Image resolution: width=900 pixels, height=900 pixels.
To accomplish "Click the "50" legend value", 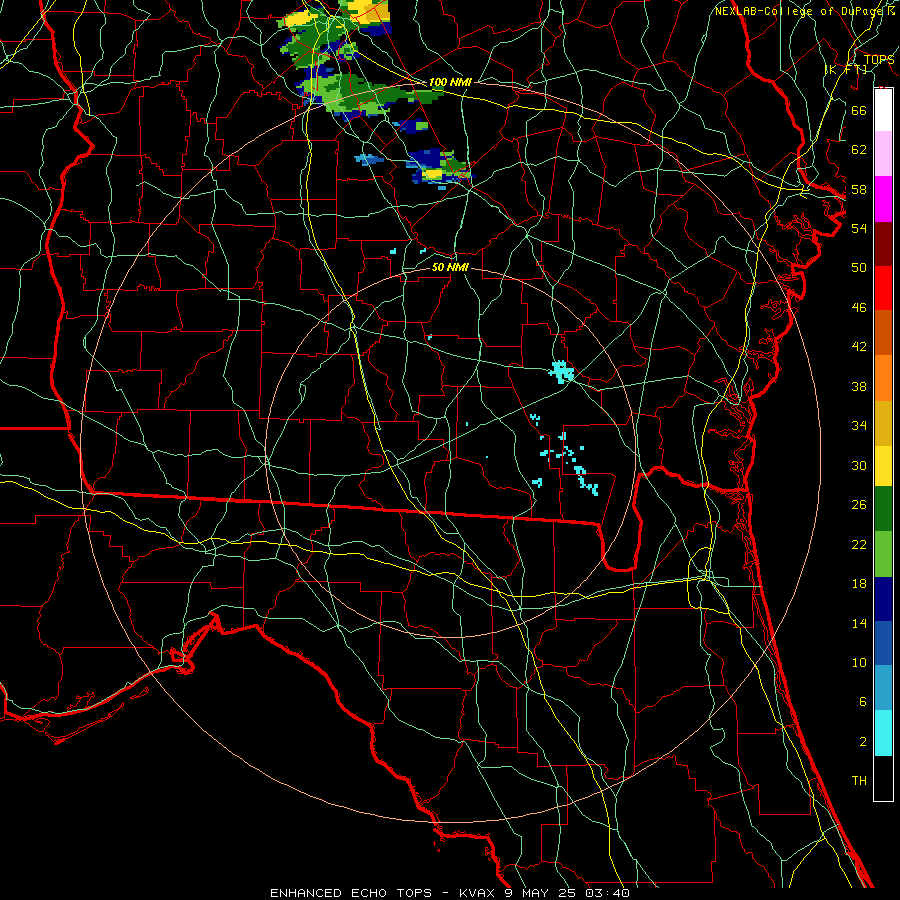I will coord(859,267).
